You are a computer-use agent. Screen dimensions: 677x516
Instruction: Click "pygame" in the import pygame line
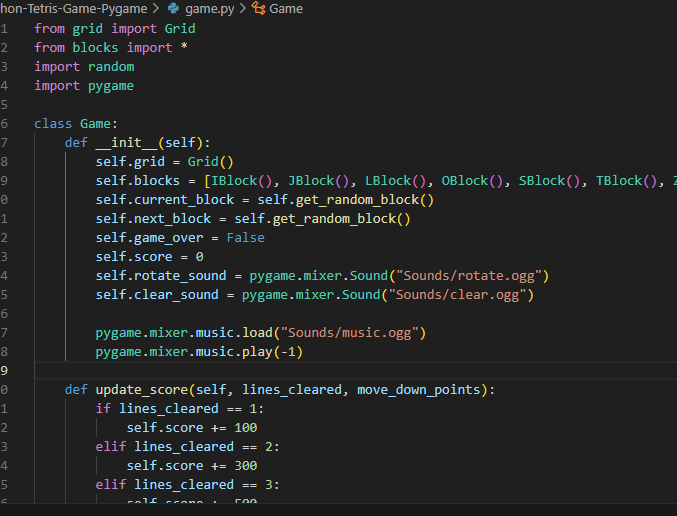pyautogui.click(x=111, y=86)
